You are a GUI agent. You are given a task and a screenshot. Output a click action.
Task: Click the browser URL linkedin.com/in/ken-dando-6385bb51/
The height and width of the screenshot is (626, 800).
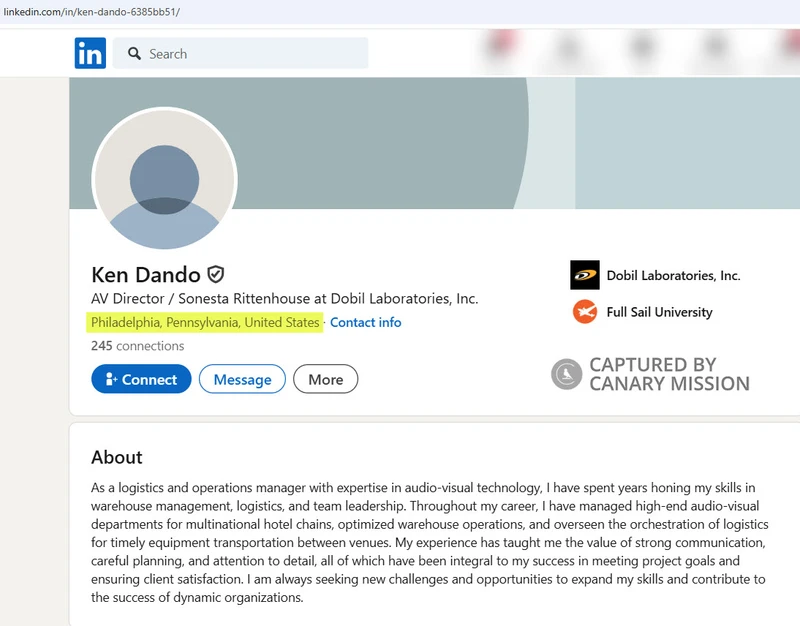[91, 12]
